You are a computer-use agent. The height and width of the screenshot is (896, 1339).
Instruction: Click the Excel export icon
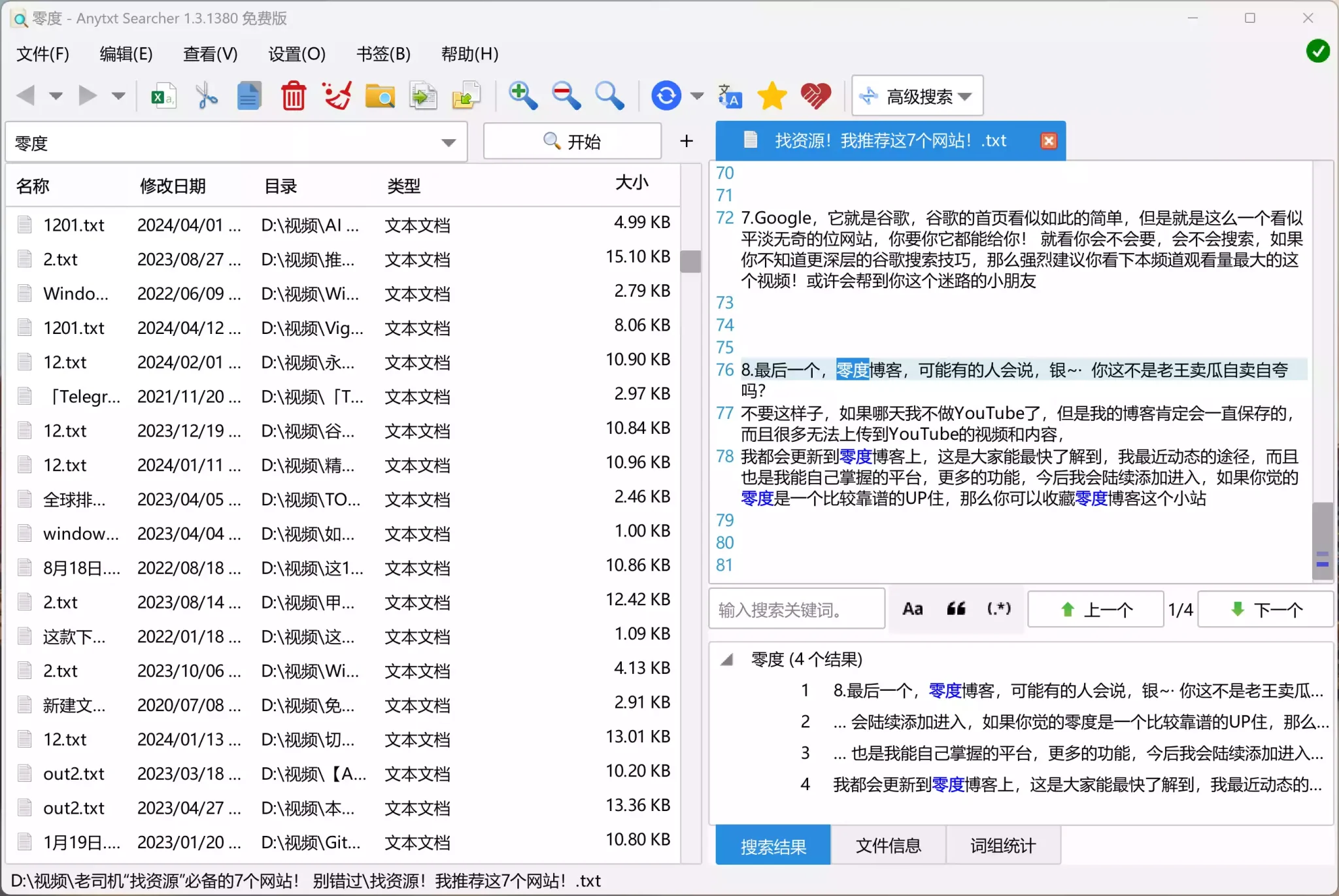(x=163, y=96)
